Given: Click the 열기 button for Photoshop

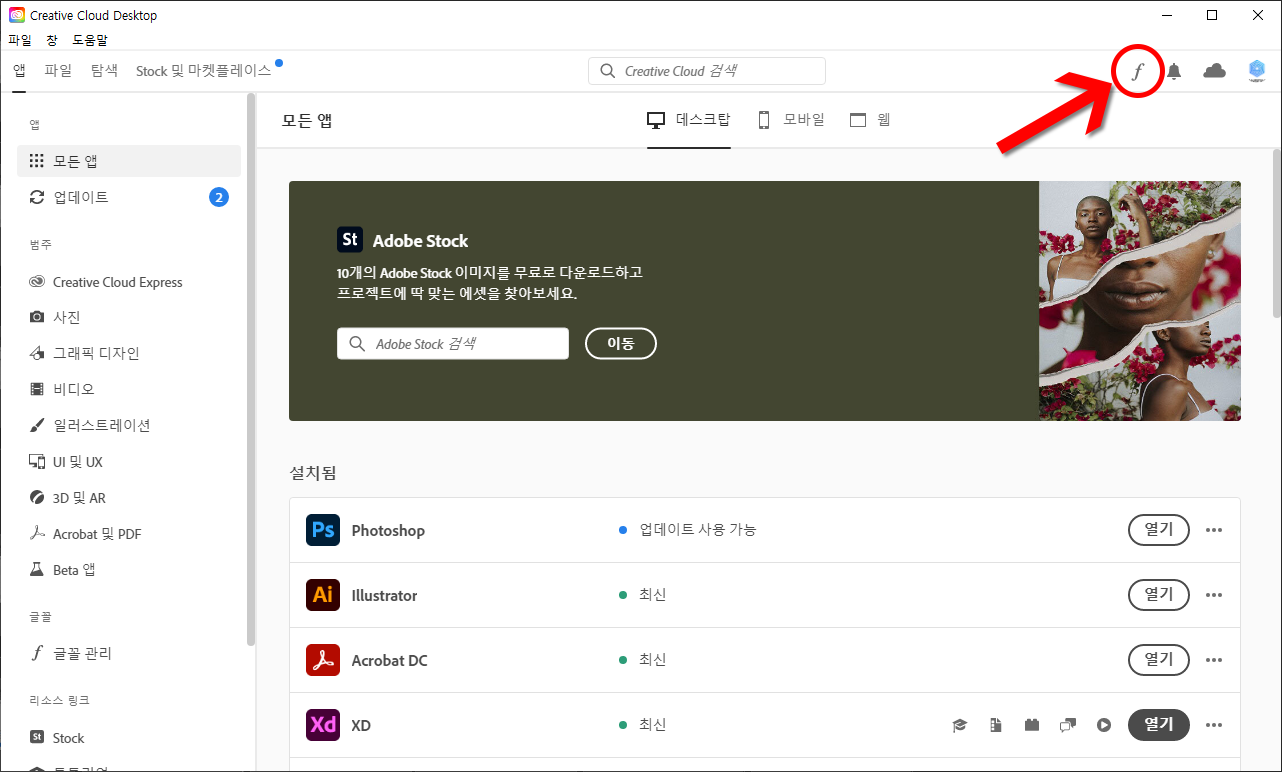Looking at the screenshot, I should [1159, 530].
